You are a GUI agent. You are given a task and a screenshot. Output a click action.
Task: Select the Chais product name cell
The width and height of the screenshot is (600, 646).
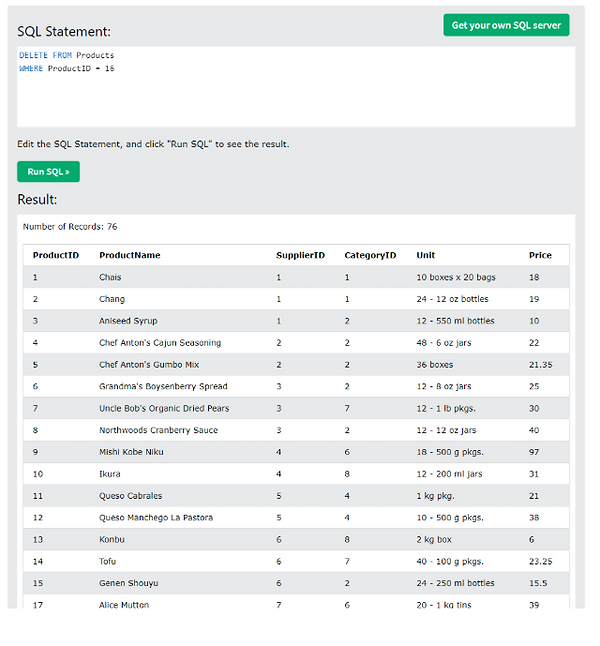tap(110, 277)
